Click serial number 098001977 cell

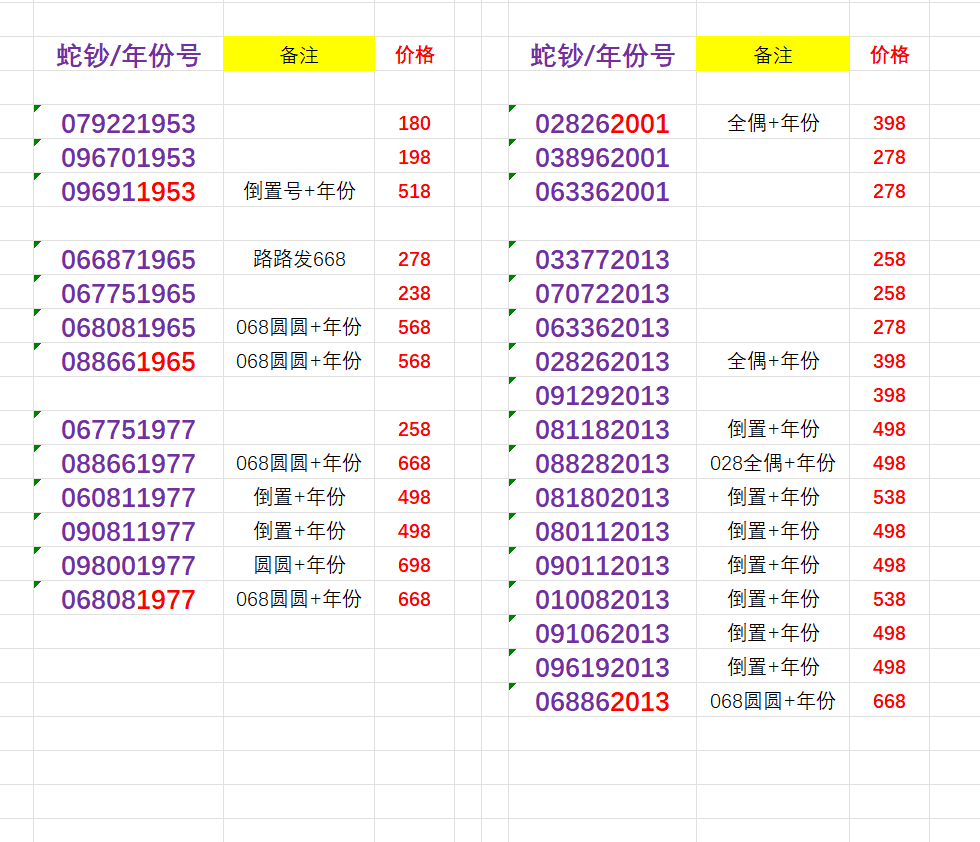point(128,566)
